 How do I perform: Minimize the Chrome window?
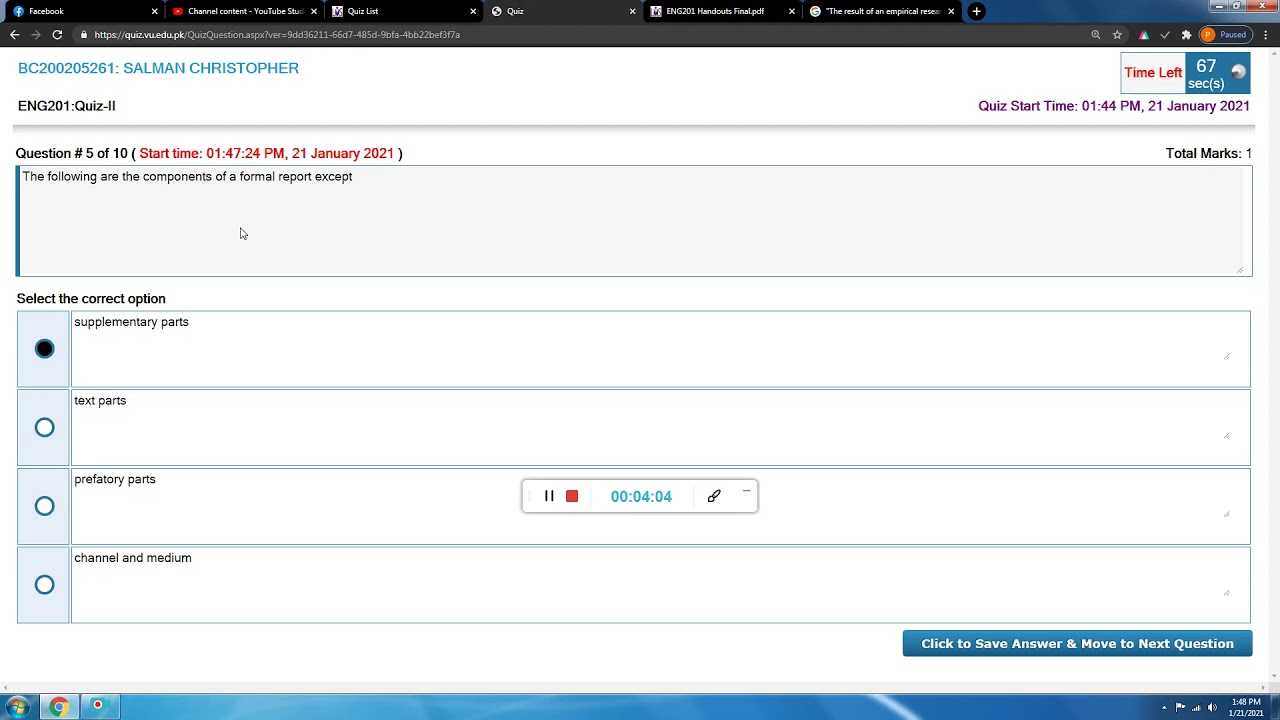click(1217, 5)
